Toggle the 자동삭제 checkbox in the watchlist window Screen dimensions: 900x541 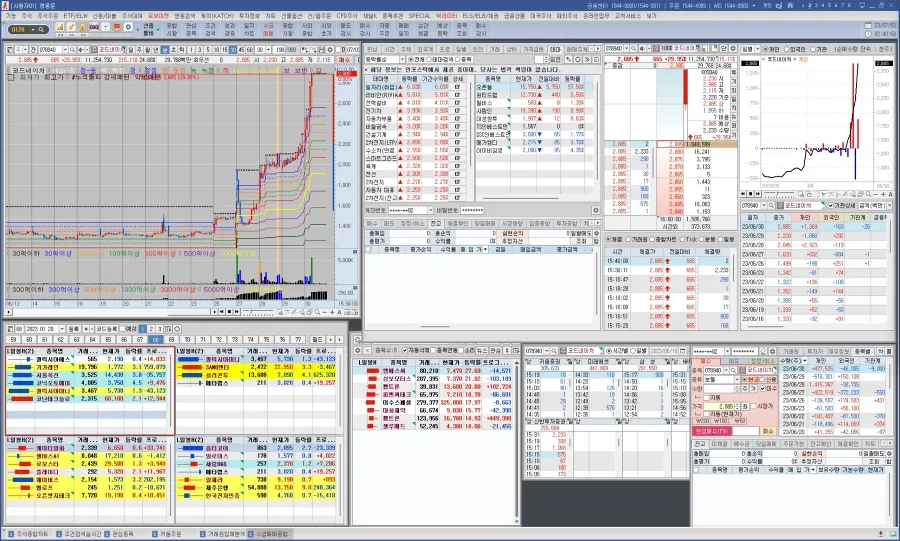click(405, 351)
